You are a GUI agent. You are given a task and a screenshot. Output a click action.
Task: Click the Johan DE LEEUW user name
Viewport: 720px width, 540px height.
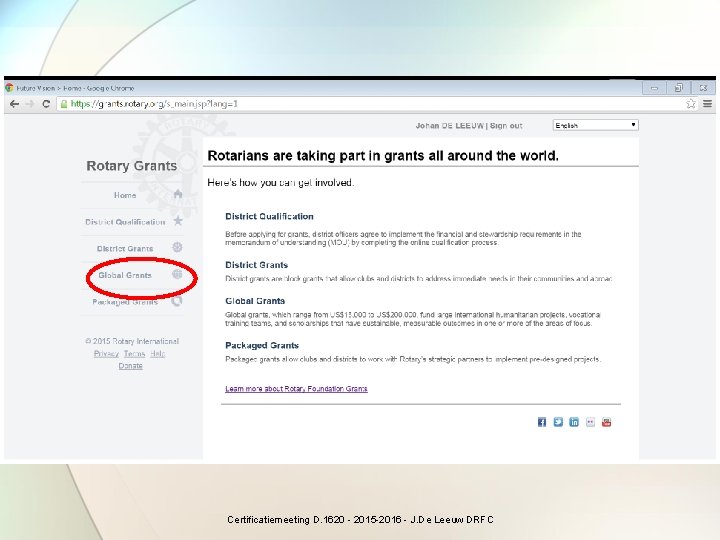coord(450,126)
